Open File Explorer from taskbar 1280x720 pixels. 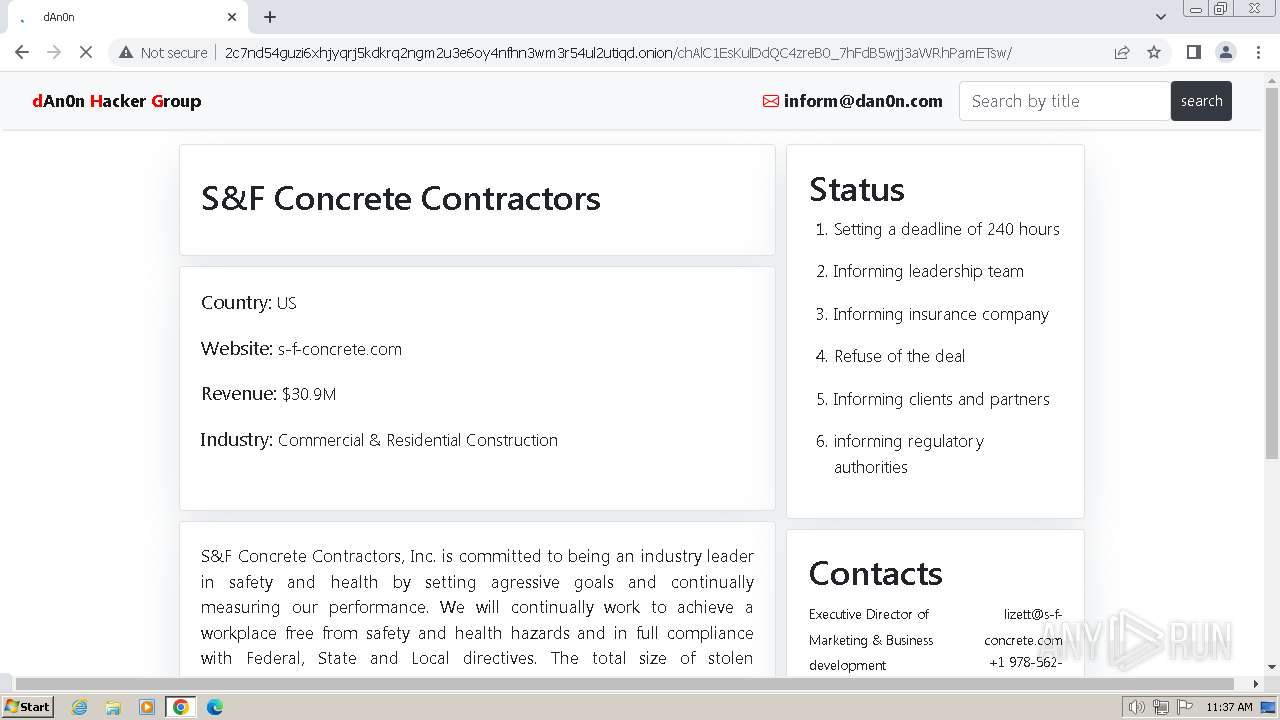pyautogui.click(x=113, y=707)
